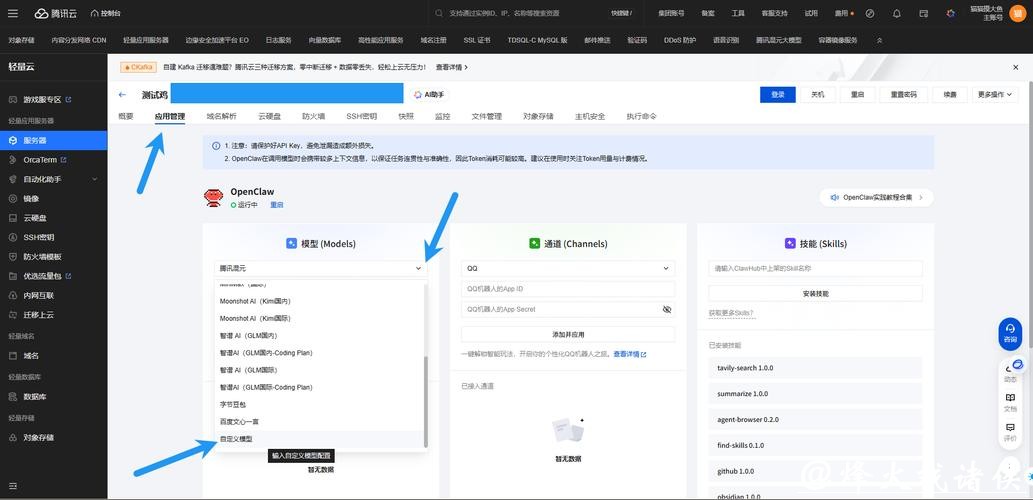The width and height of the screenshot is (1033, 500).
Task: Expand 自动化助手 in the sidebar
Action: tap(42, 179)
